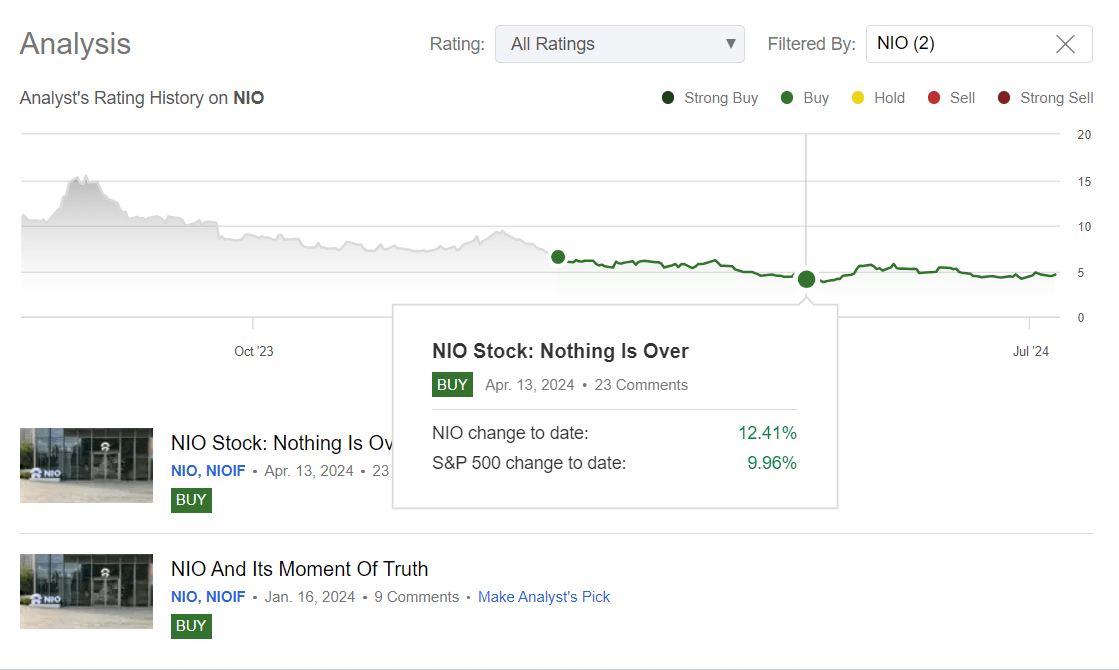Toggle Sell legend red dot
Screen dimensions: 1119x670
click(x=934, y=98)
